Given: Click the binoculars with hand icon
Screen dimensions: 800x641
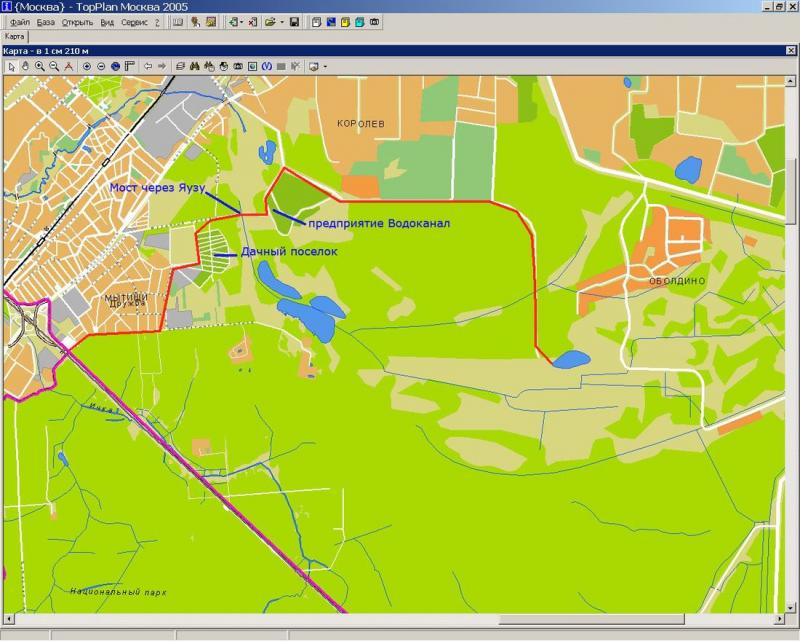Looking at the screenshot, I should click(209, 66).
